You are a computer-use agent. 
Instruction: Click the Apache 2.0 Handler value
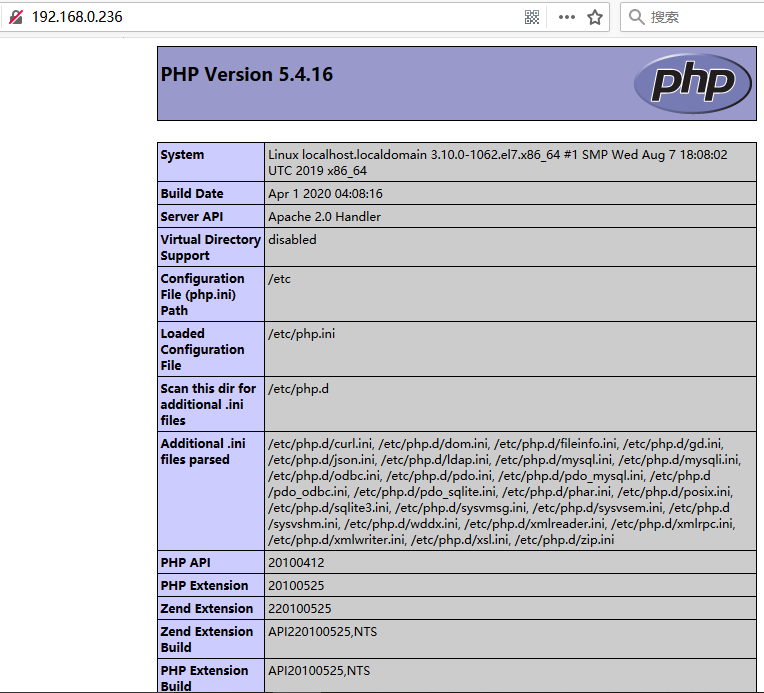tap(324, 216)
